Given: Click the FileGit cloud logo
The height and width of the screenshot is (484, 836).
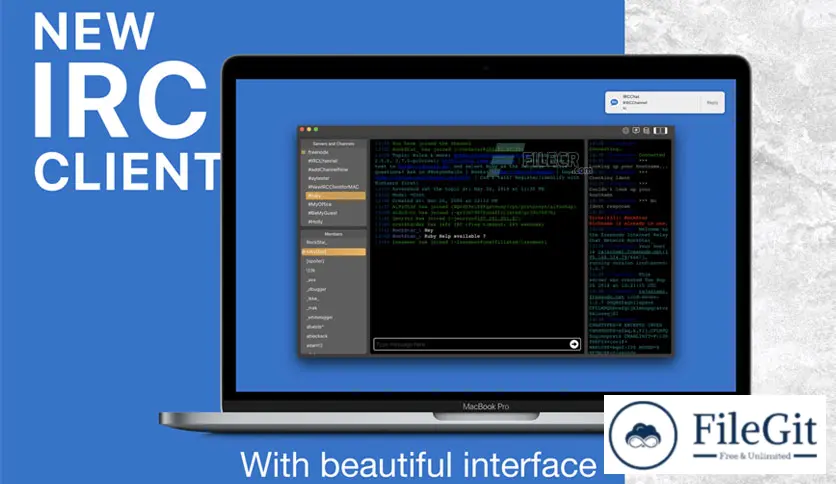Looking at the screenshot, I should 643,435.
